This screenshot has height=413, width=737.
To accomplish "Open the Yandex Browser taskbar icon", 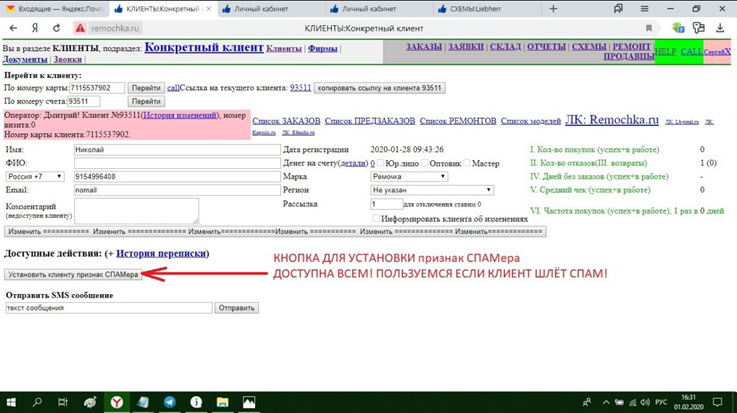I will pyautogui.click(x=118, y=402).
